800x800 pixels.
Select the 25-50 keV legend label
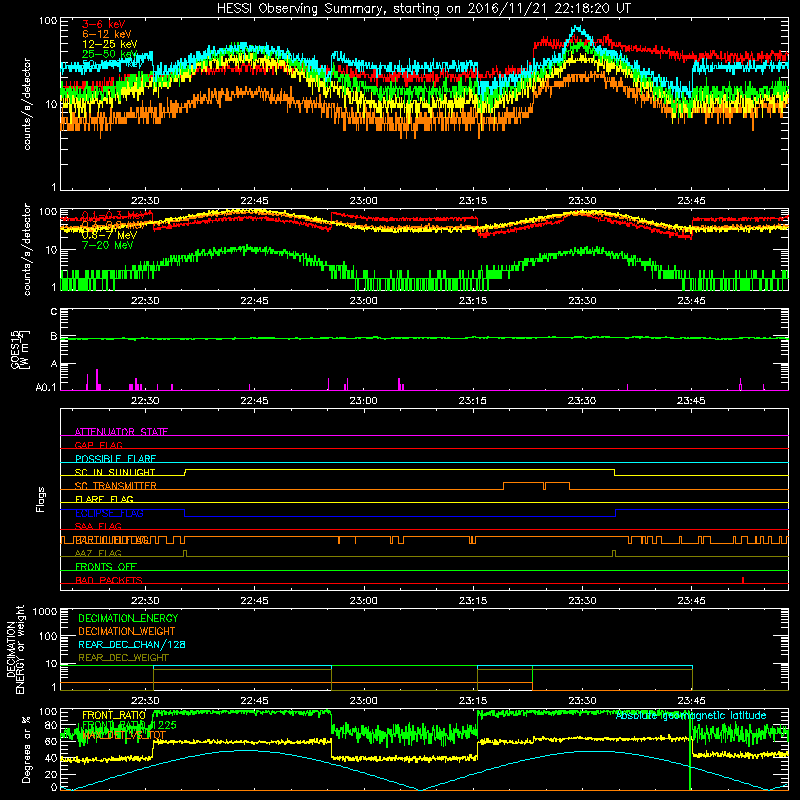pyautogui.click(x=110, y=54)
